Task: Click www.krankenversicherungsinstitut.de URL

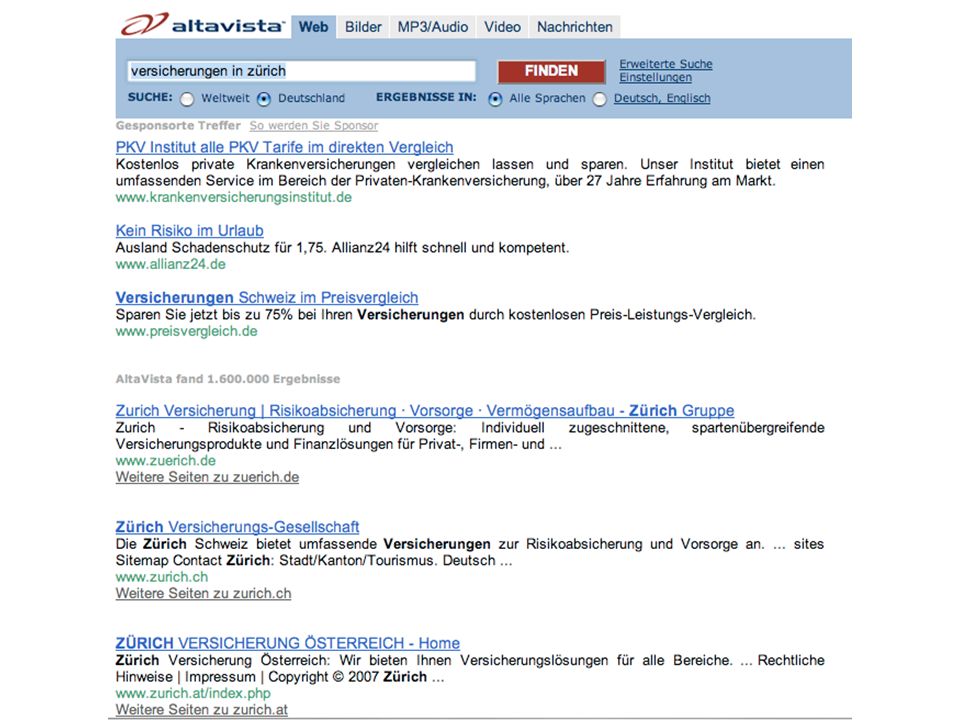Action: [234, 197]
